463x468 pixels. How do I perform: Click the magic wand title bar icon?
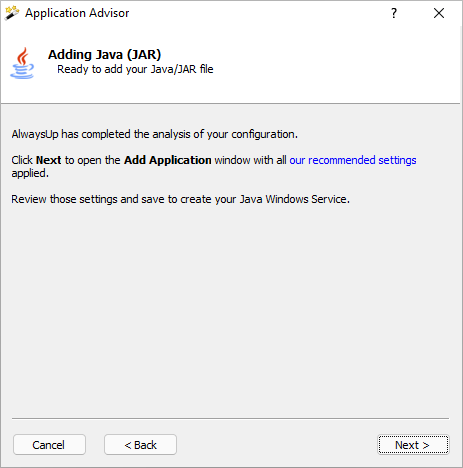(x=12, y=13)
